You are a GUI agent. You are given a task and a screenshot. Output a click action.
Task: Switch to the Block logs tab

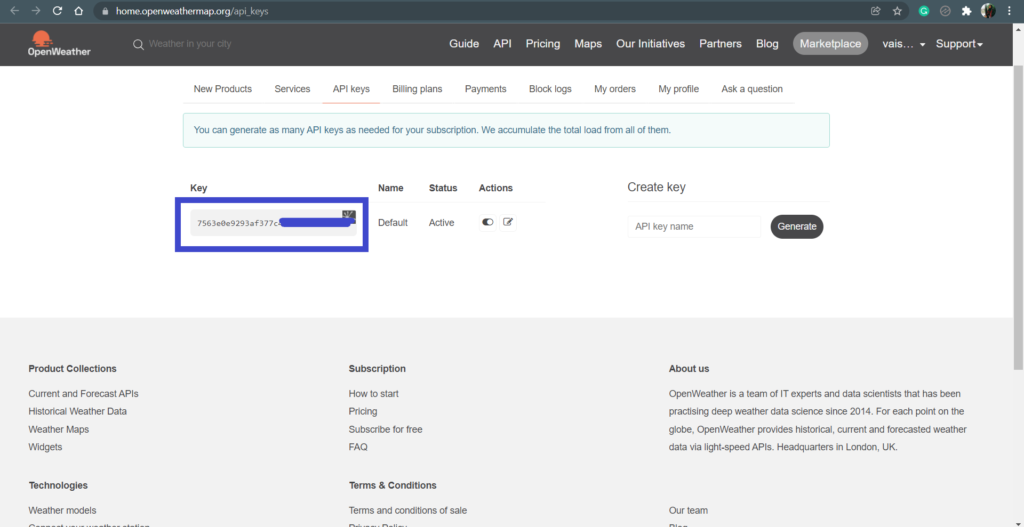tap(550, 89)
